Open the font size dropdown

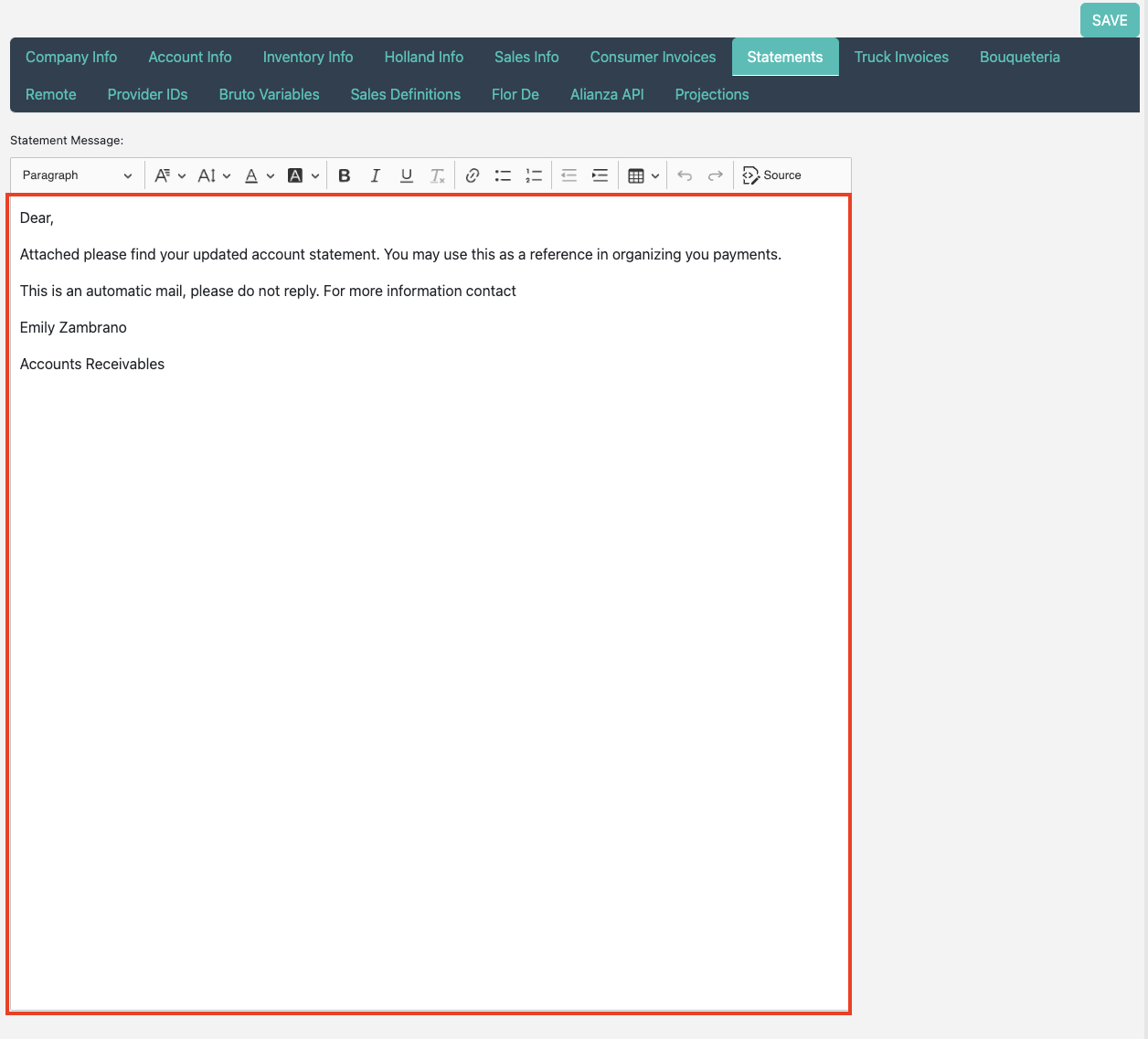214,175
